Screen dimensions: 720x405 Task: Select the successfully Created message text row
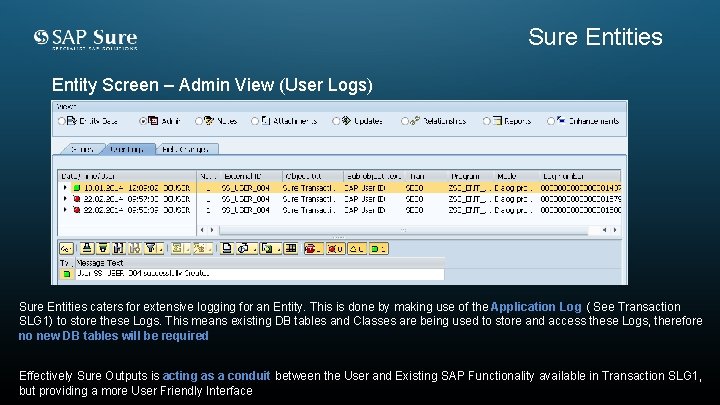260,274
